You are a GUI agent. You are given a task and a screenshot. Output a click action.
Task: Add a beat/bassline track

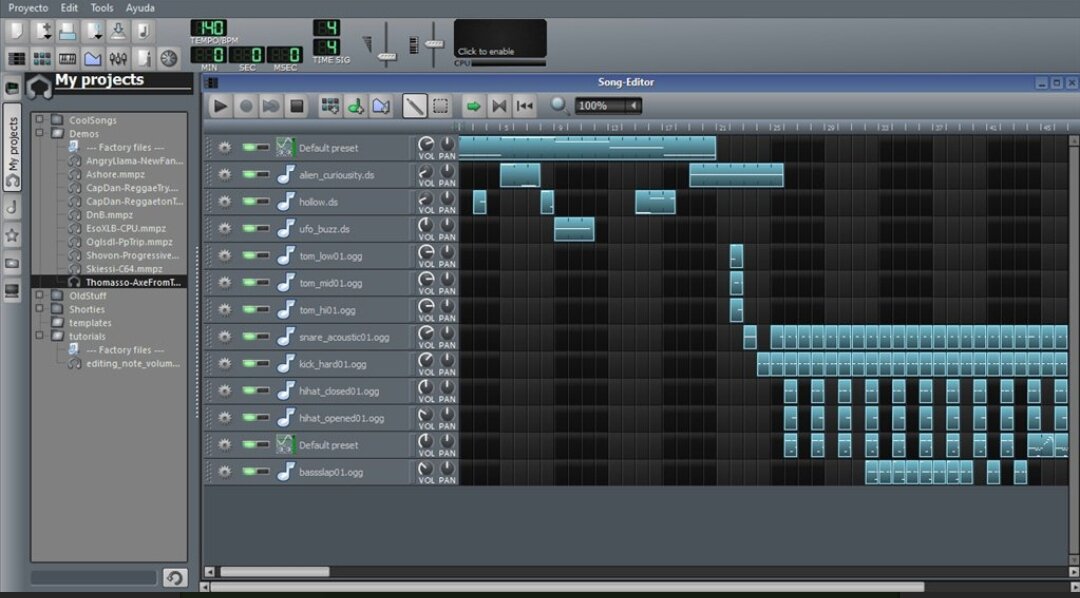pyautogui.click(x=331, y=106)
